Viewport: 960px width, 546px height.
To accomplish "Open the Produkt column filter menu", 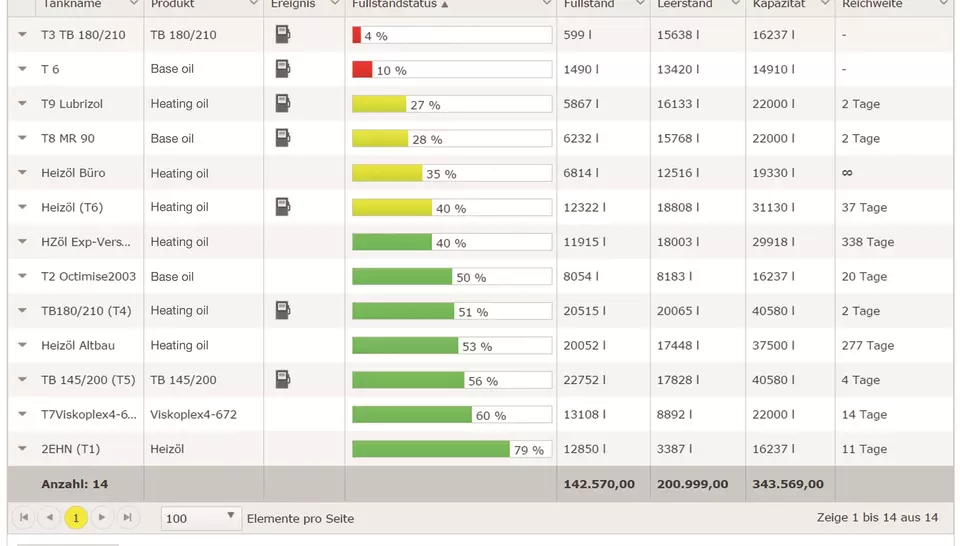I will (x=254, y=4).
